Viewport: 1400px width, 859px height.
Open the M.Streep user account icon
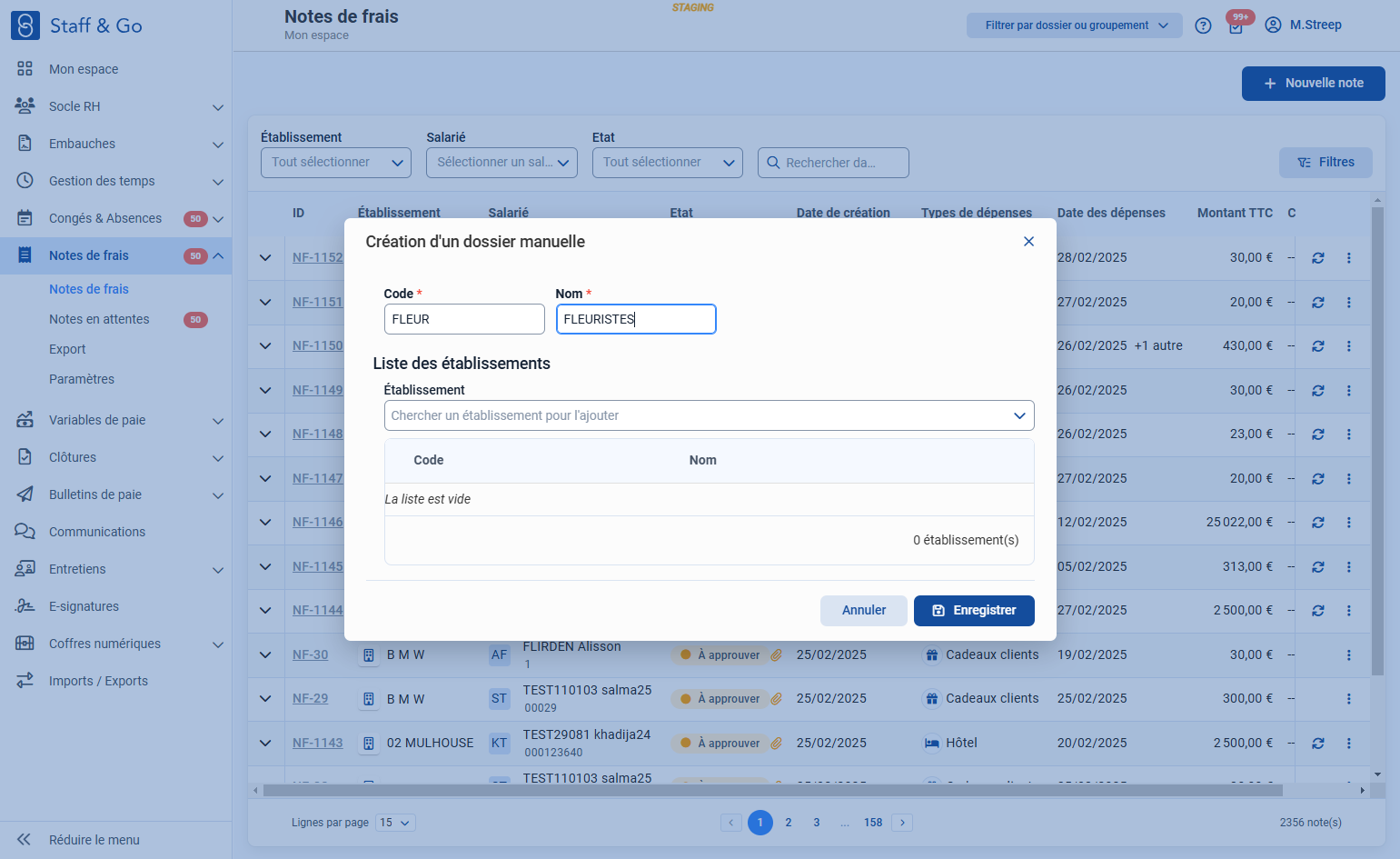[1273, 25]
